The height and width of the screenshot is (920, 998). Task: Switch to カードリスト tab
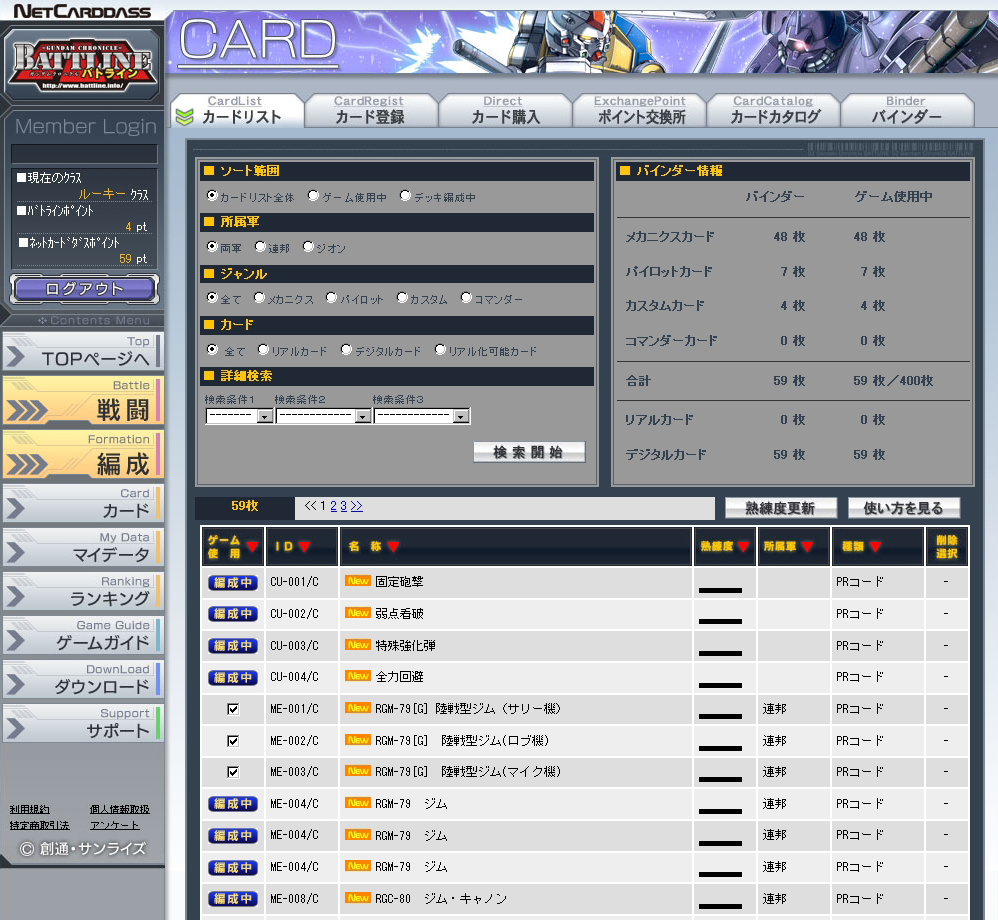click(x=237, y=110)
